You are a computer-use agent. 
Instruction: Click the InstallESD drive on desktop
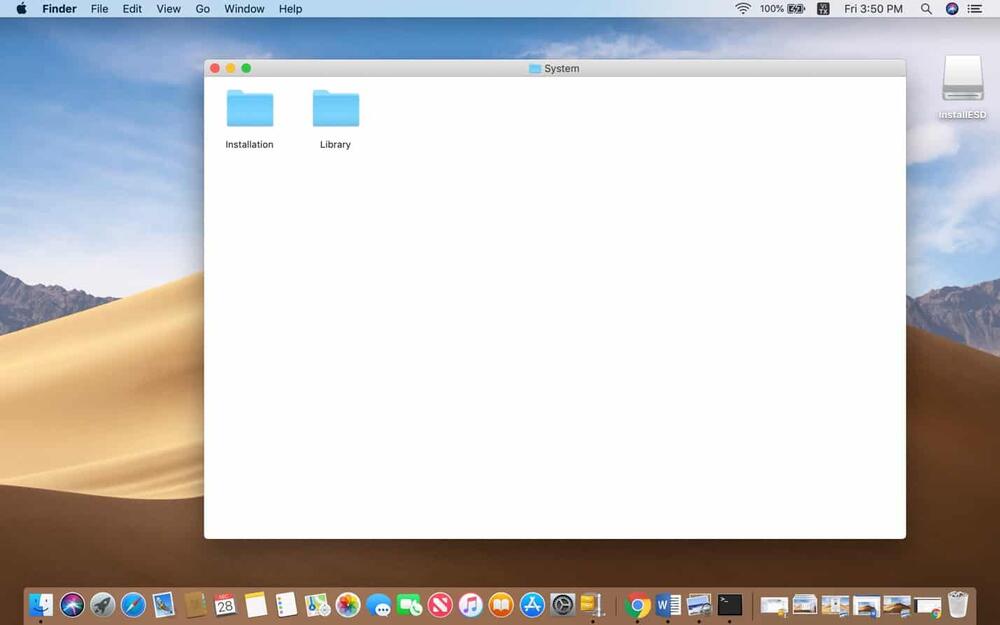[x=962, y=80]
